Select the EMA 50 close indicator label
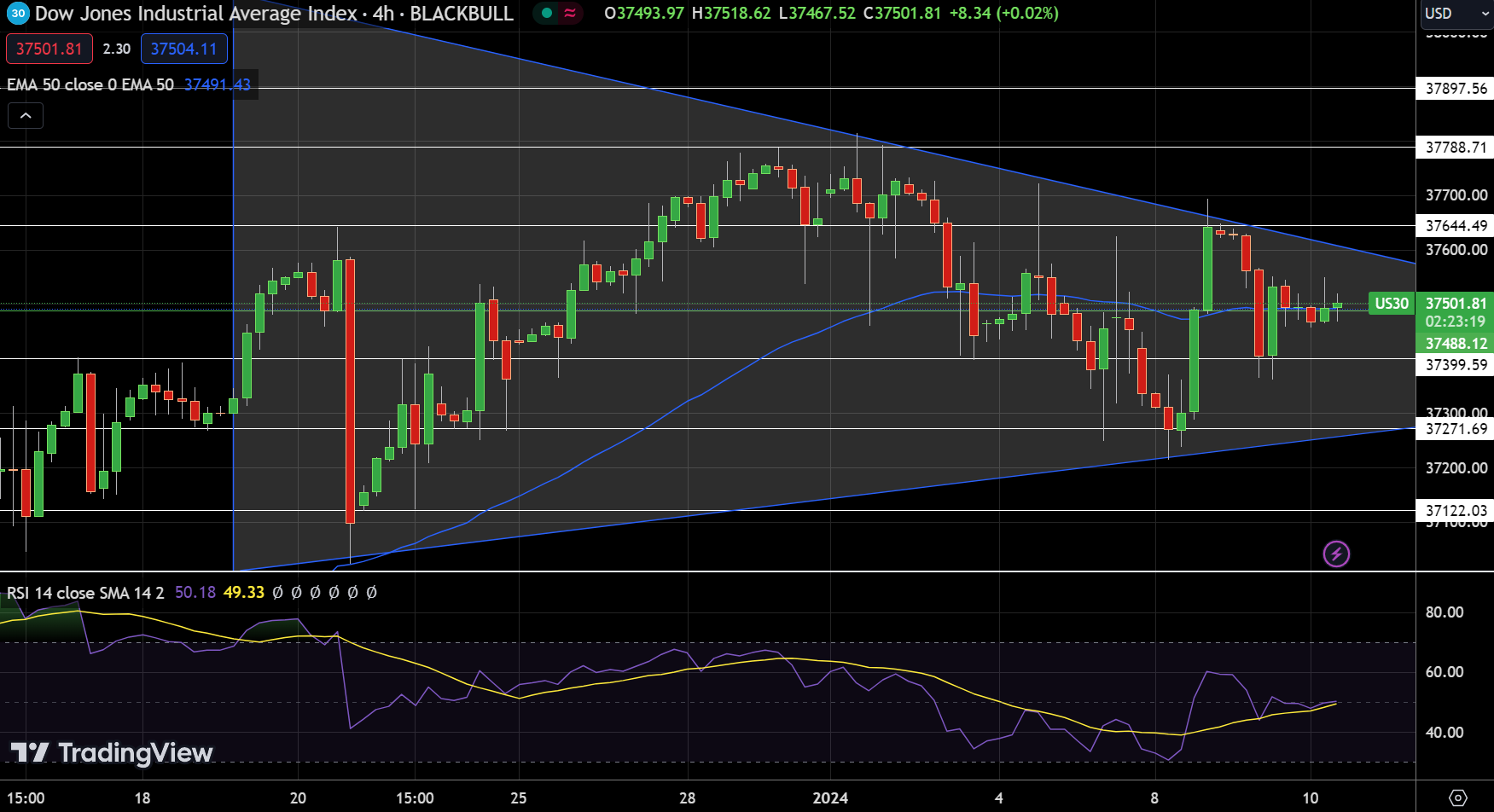 pyautogui.click(x=90, y=84)
